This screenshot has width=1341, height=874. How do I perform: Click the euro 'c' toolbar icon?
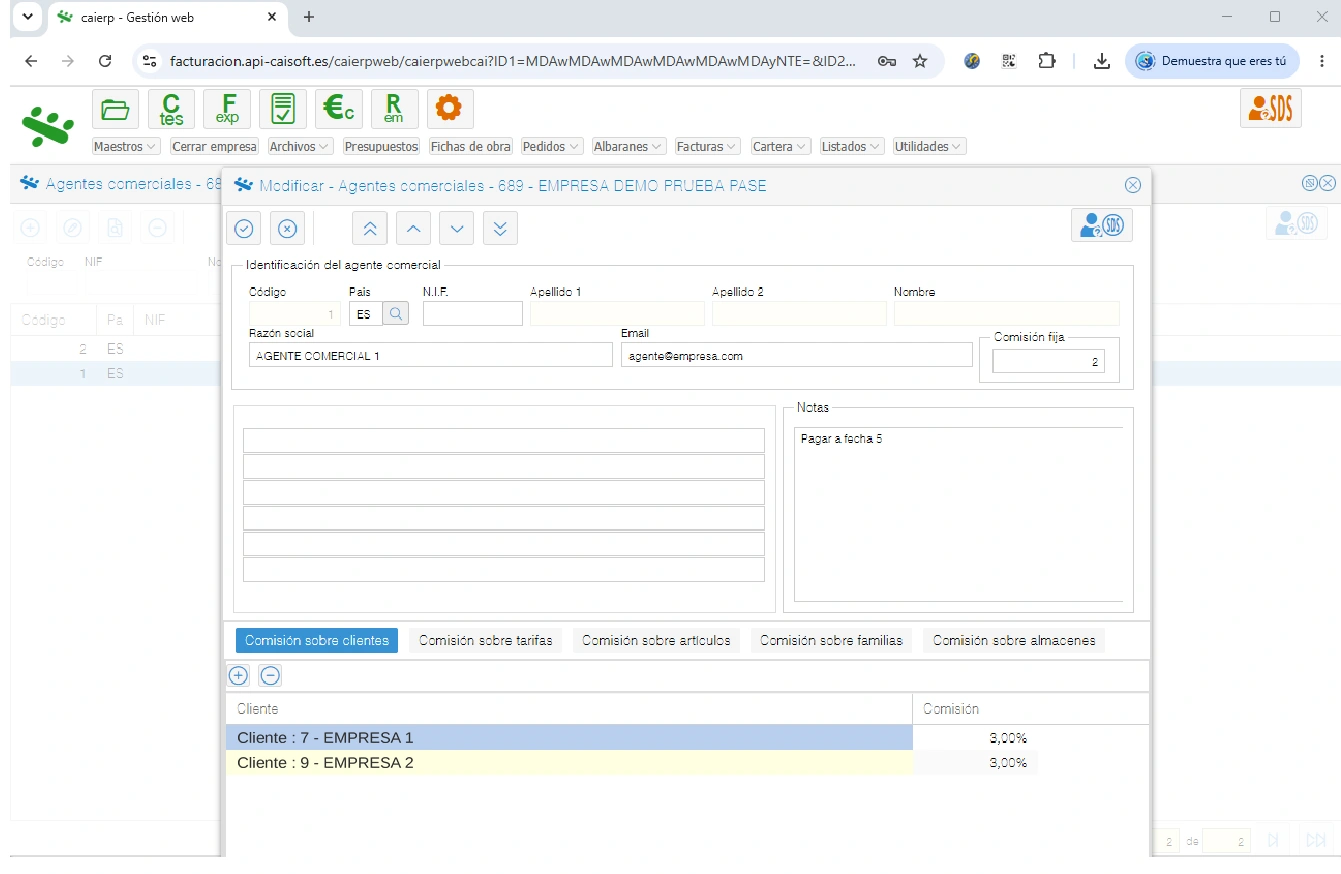coord(339,109)
